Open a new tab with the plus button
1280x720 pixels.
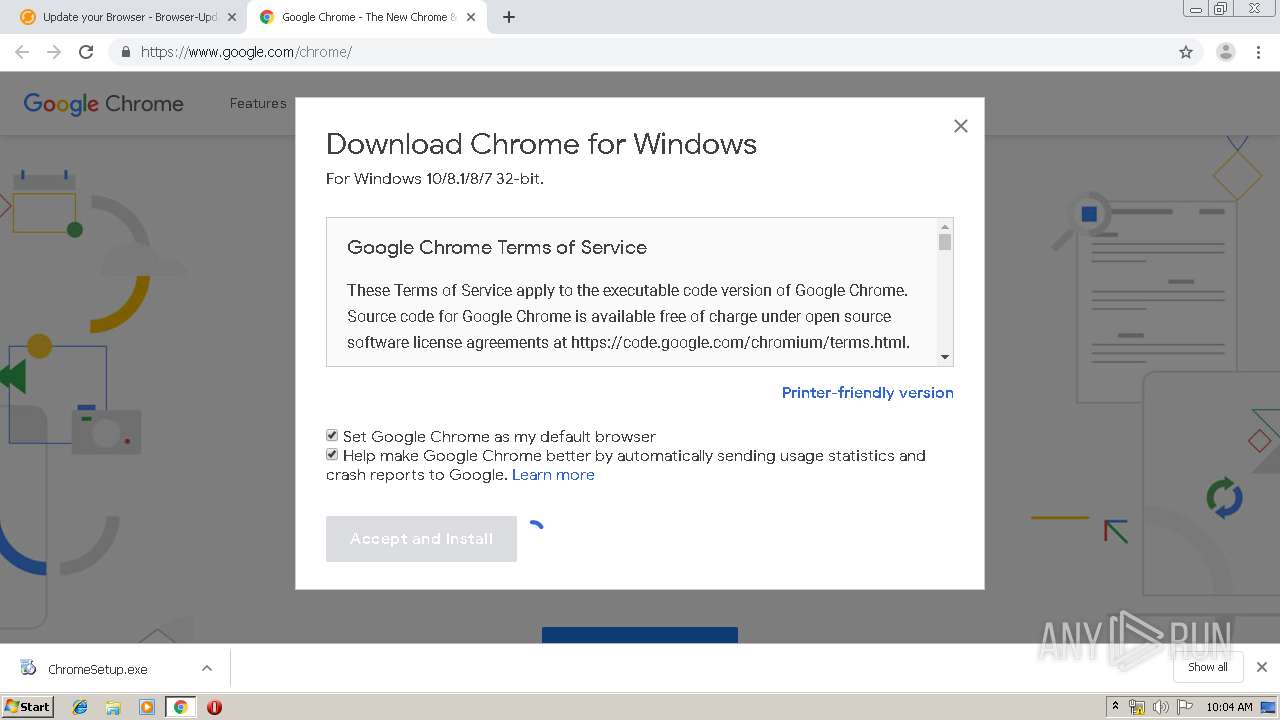(x=509, y=17)
